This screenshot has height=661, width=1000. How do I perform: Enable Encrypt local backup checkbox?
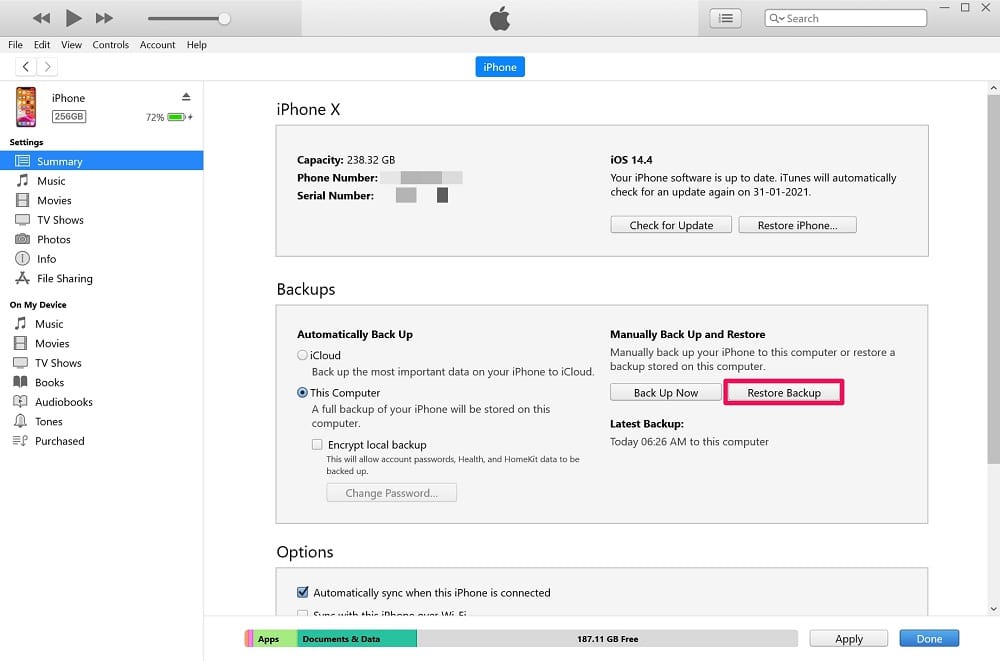pyautogui.click(x=317, y=444)
